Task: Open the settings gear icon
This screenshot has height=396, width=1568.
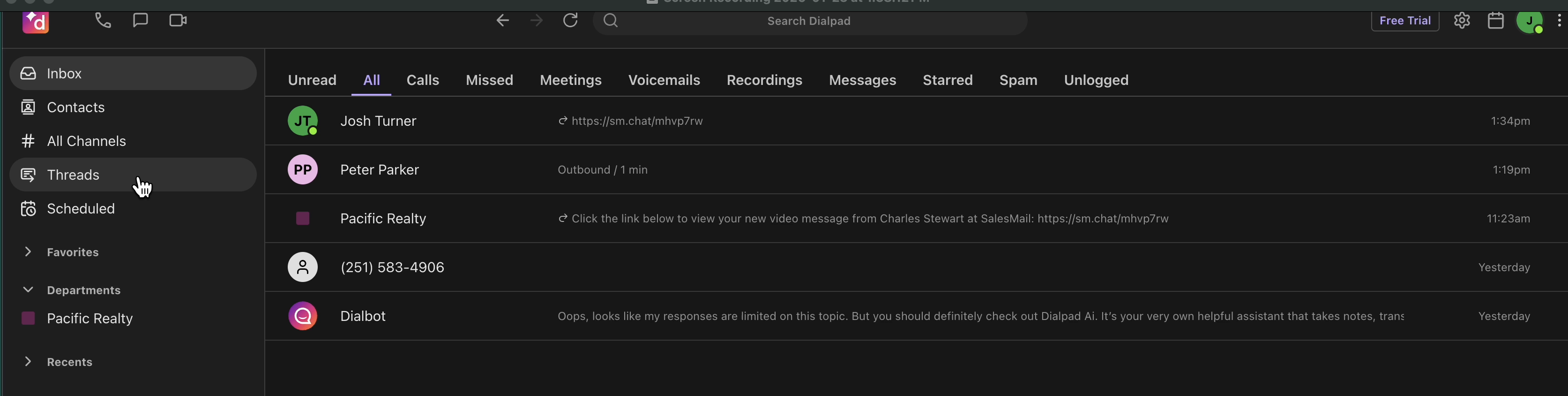Action: pyautogui.click(x=1462, y=21)
